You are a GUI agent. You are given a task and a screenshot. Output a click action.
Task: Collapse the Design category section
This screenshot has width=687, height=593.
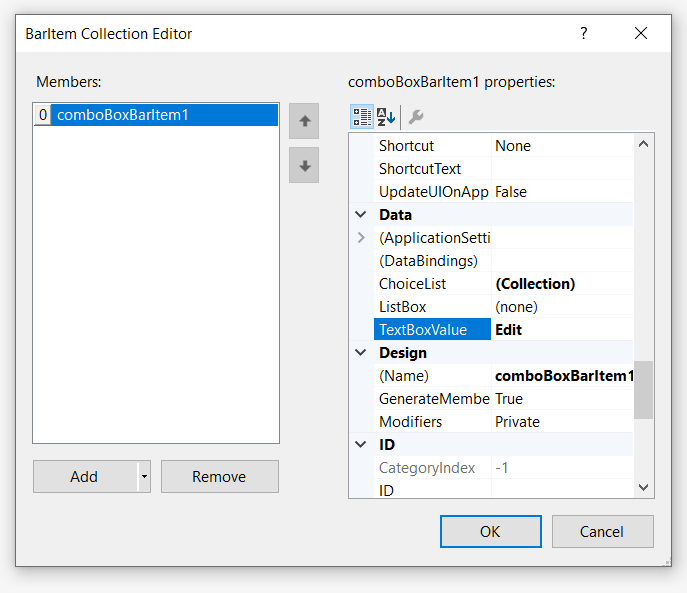pyautogui.click(x=361, y=353)
